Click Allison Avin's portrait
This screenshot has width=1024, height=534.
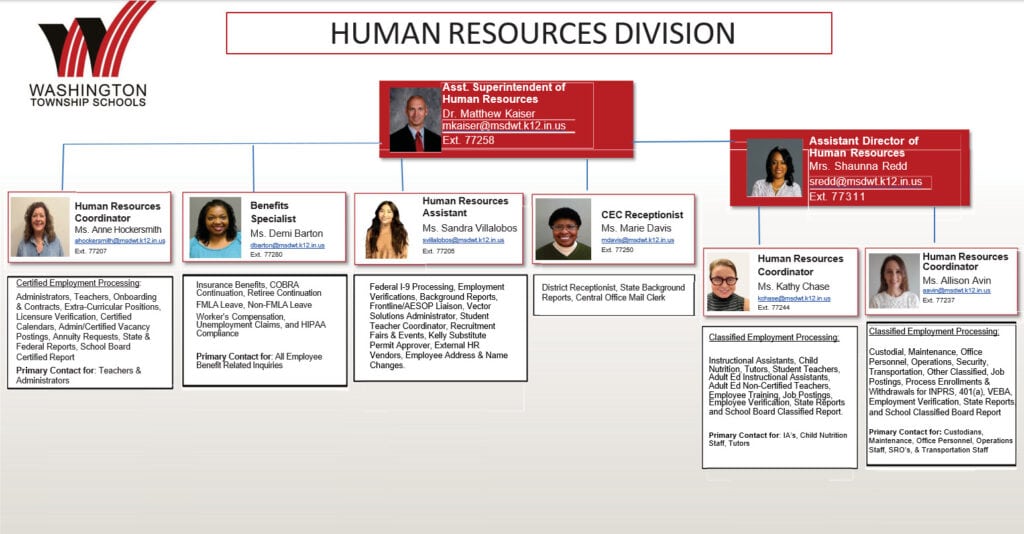coord(894,281)
